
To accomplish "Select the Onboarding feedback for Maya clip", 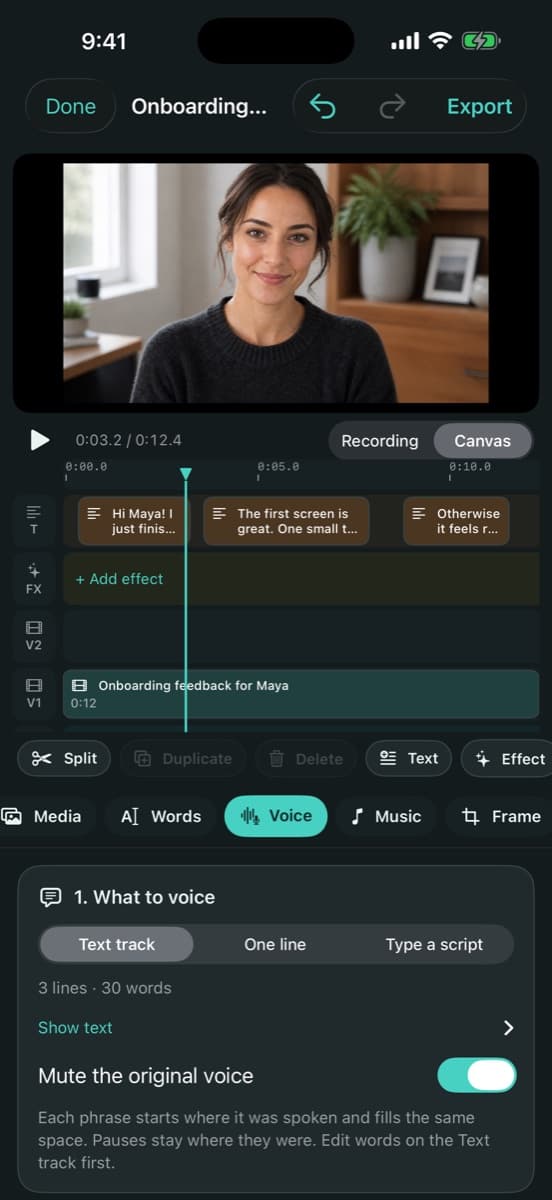I will tap(301, 694).
